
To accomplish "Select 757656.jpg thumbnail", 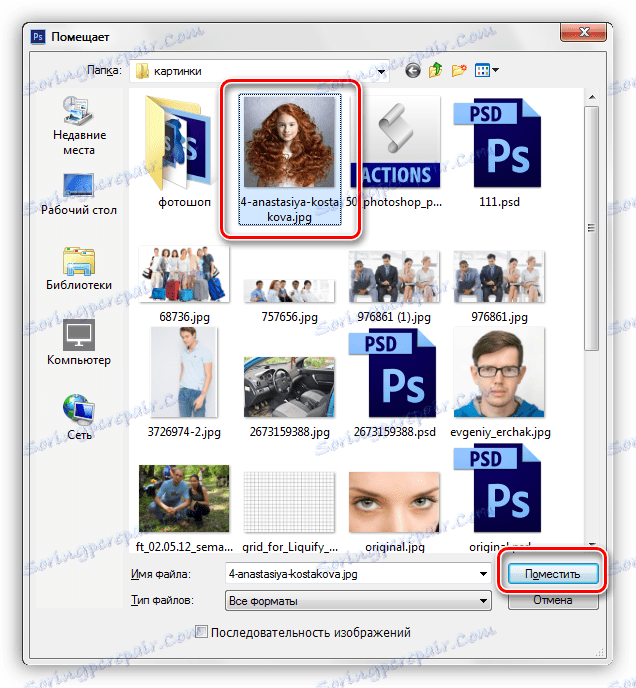I will (289, 291).
